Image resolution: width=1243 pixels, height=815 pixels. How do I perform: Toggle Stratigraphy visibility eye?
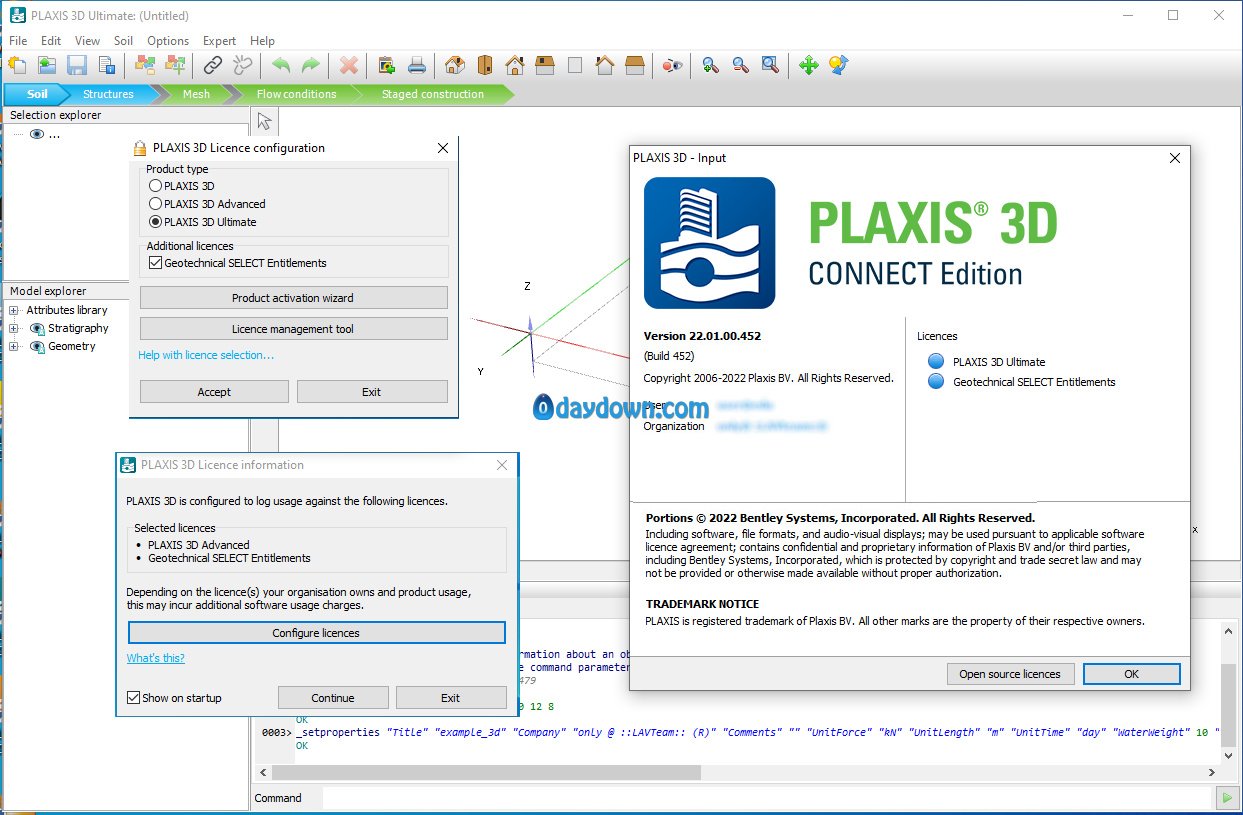point(37,328)
